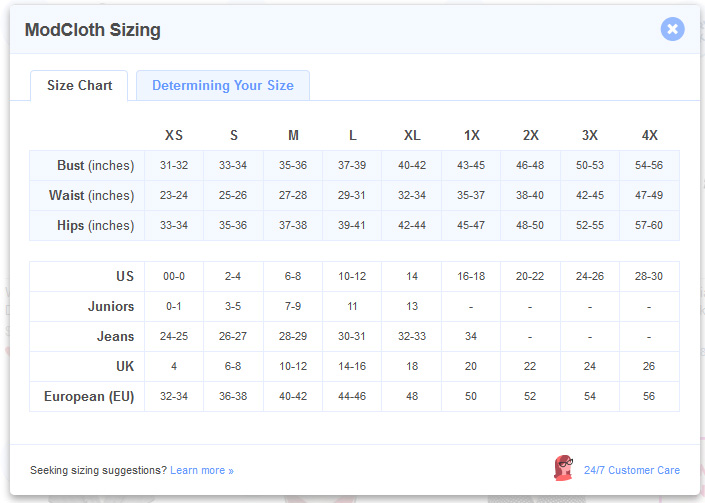This screenshot has width=705, height=503.
Task: Click waist value 29-31
Action: point(352,196)
